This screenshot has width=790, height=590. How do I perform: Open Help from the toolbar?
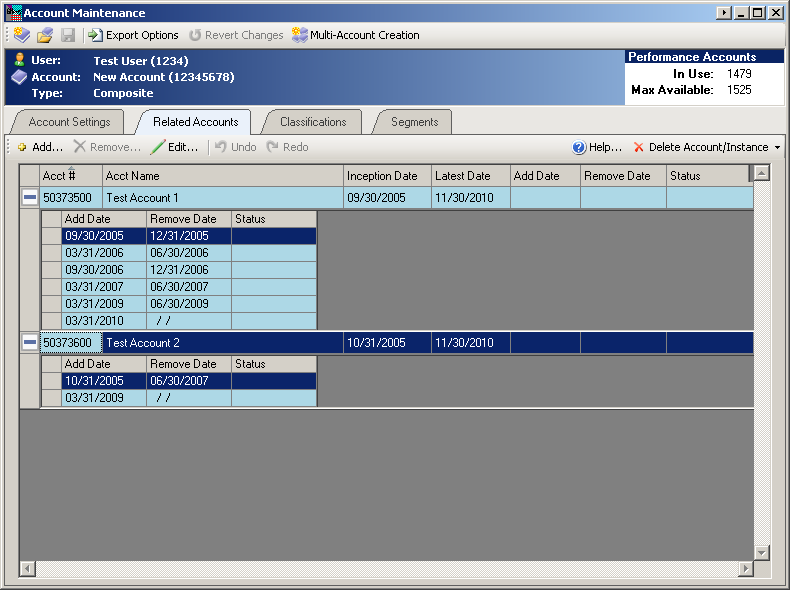[x=597, y=147]
